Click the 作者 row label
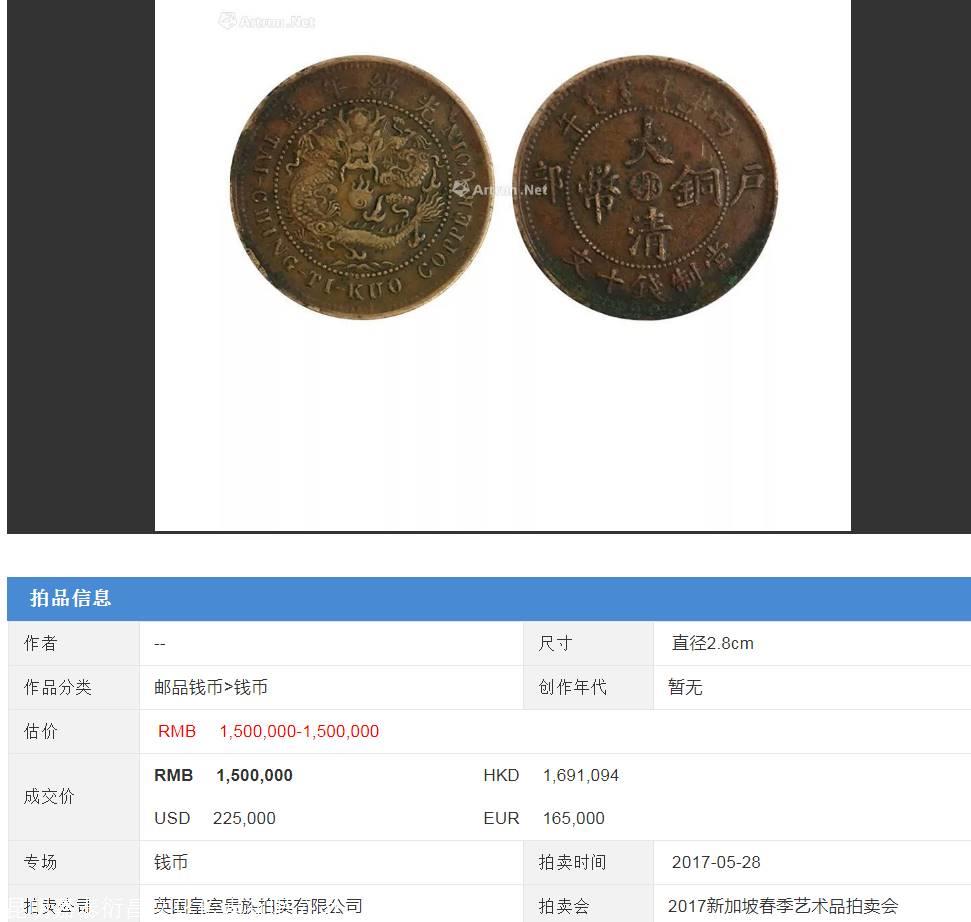 (40, 643)
